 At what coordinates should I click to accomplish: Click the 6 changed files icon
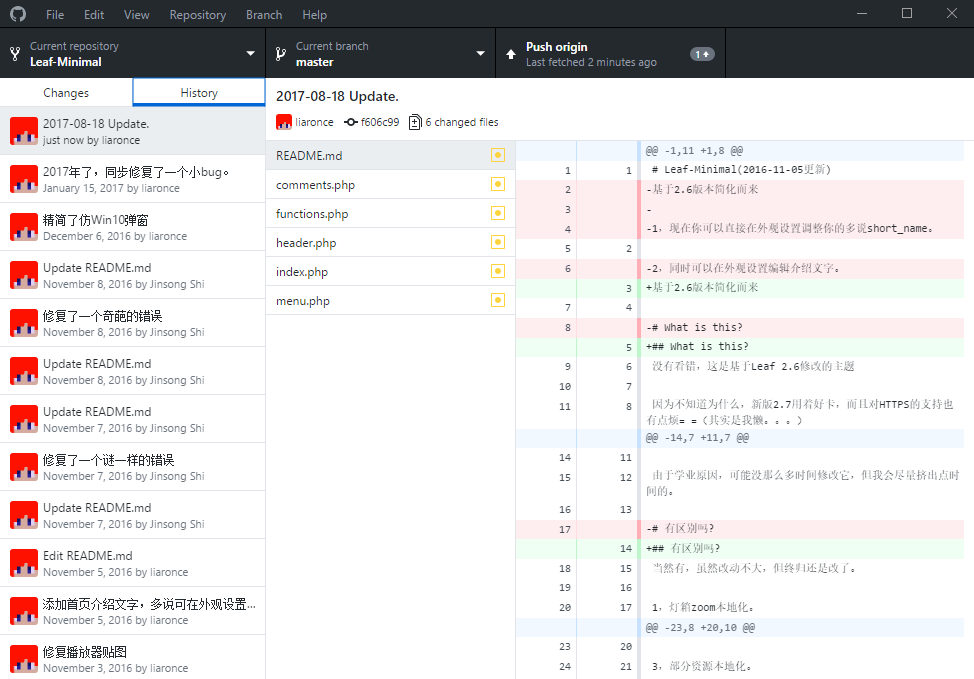[415, 122]
